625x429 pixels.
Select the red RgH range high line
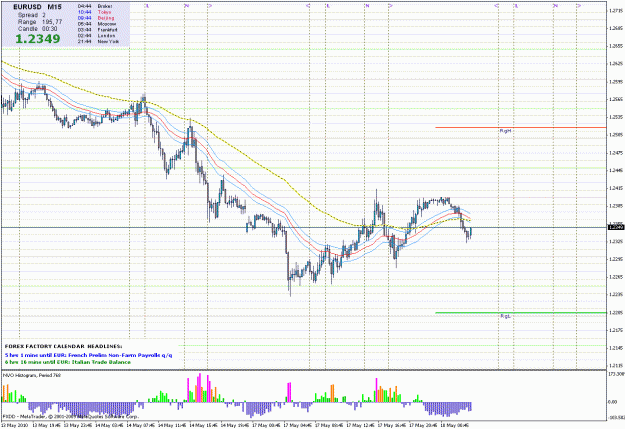click(521, 128)
